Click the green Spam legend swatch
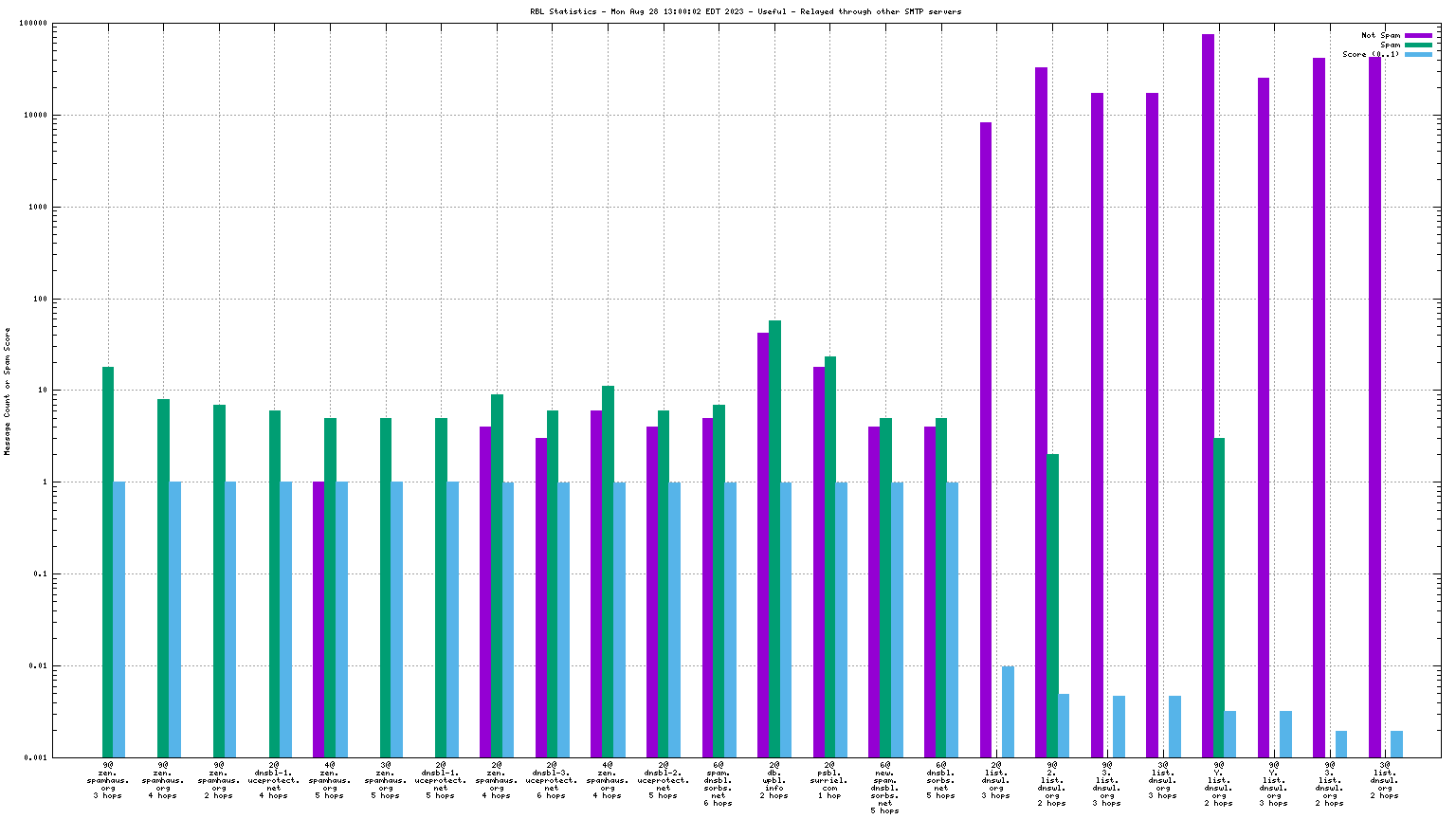Viewport: 1456px width, 819px height. (1418, 45)
